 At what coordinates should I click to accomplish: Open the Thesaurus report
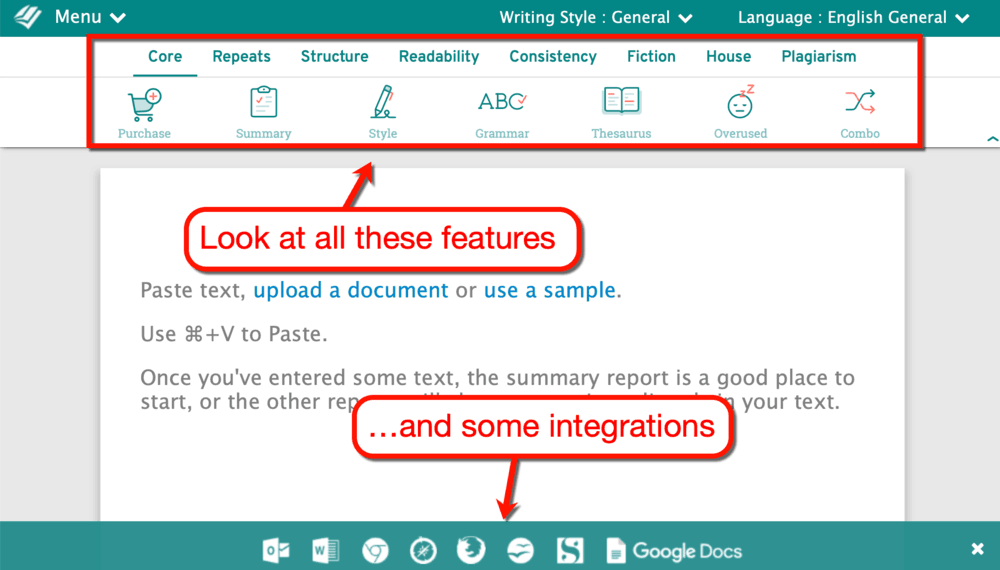point(621,113)
